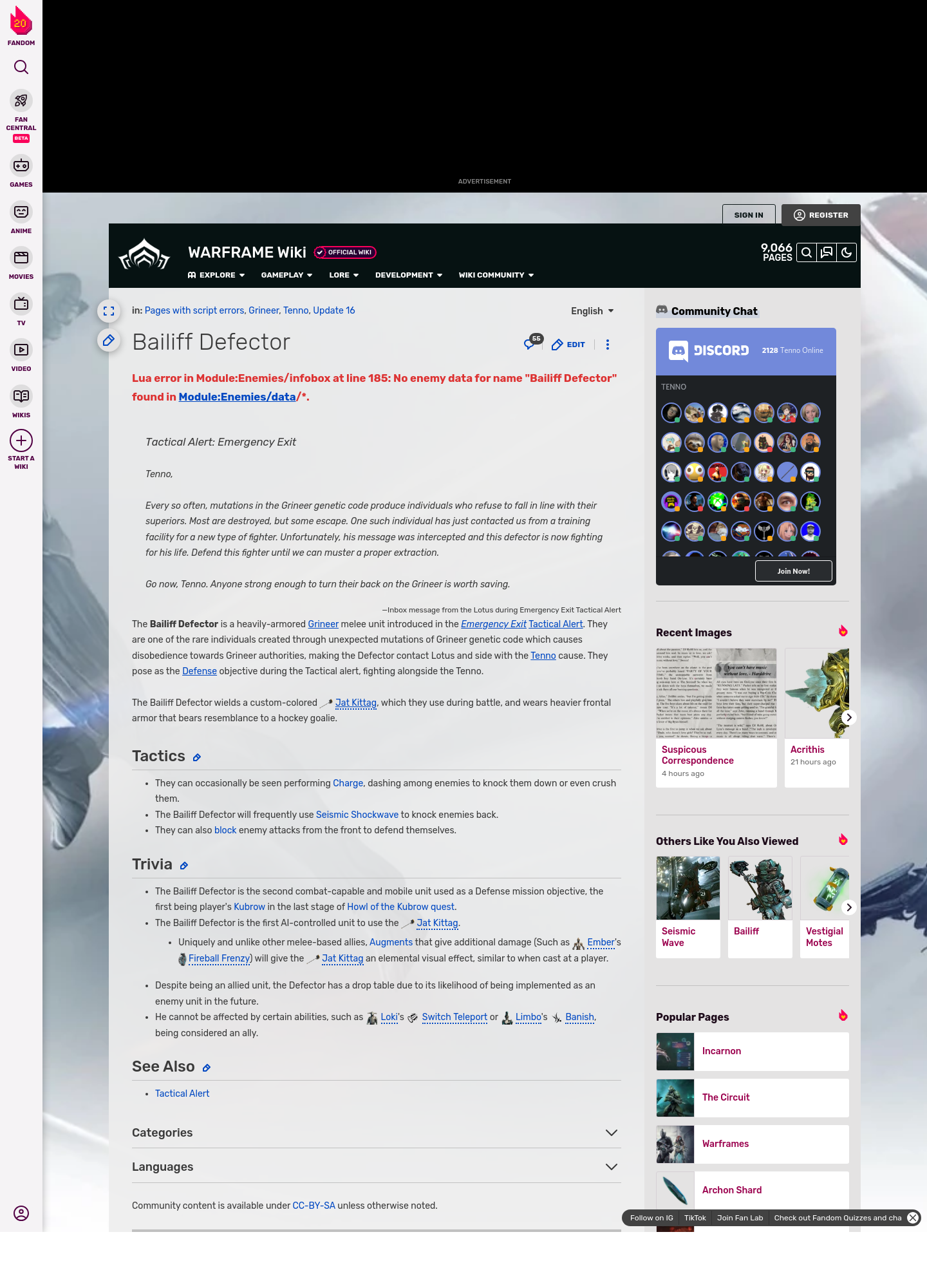Open the Anime sidebar icon
The image size is (927, 1288).
(21, 212)
